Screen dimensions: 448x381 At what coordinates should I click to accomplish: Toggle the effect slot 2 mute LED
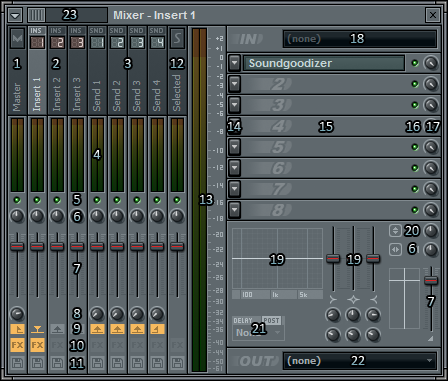tap(415, 84)
